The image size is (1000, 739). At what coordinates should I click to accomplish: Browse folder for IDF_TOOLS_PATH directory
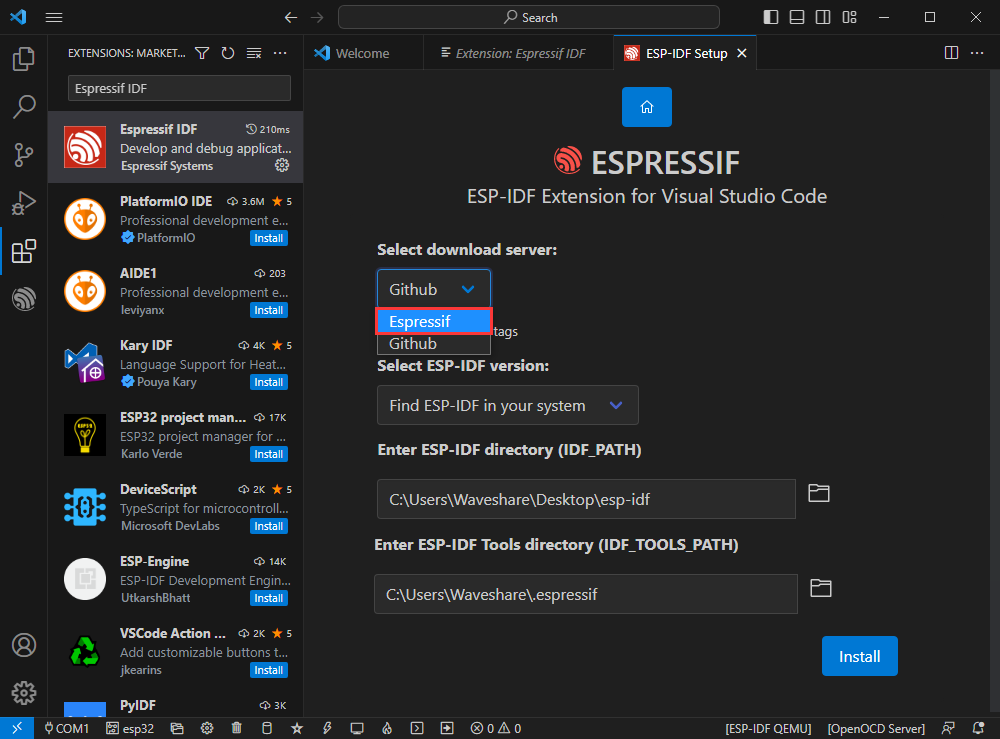[821, 588]
